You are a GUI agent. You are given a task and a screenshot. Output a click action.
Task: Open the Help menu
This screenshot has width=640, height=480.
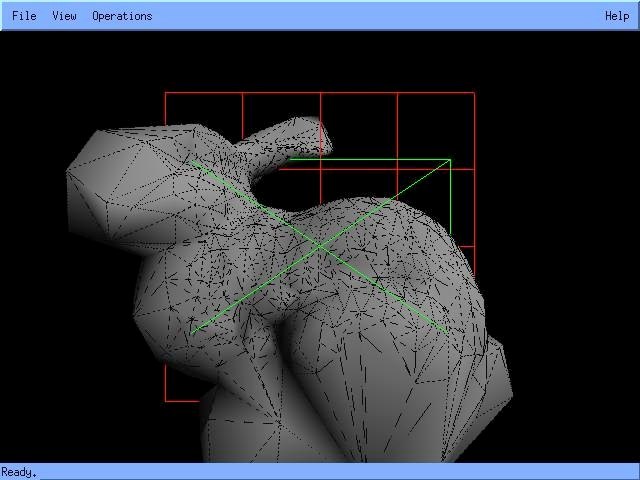617,16
